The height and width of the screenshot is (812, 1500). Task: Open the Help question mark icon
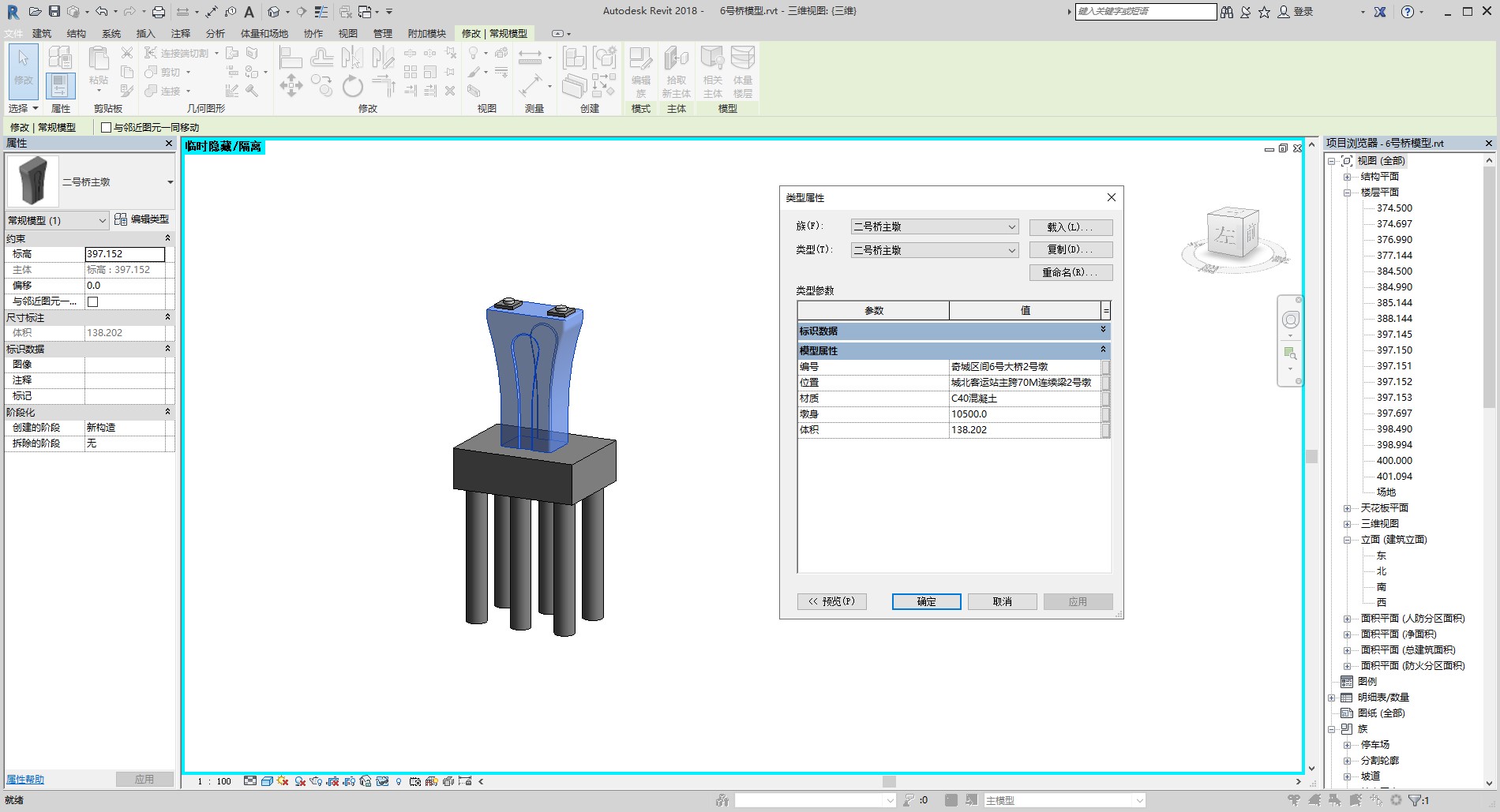click(x=1408, y=12)
